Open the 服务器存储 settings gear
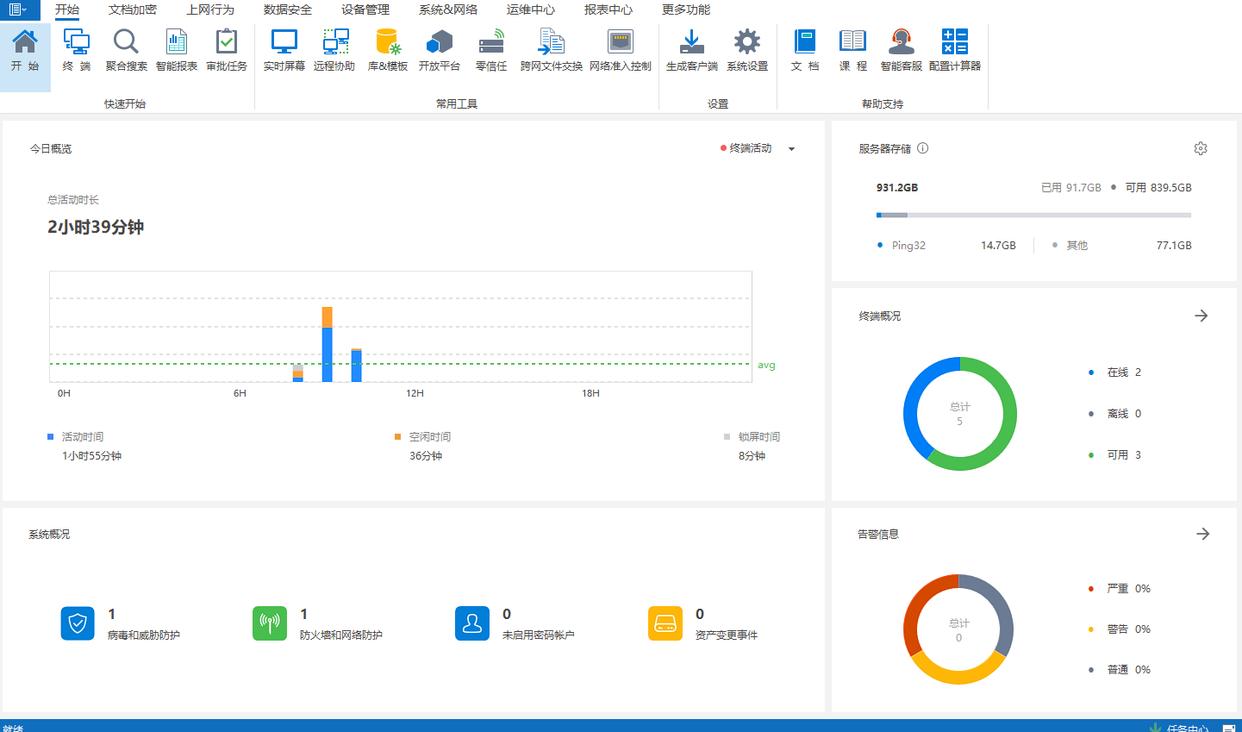 click(x=1200, y=149)
